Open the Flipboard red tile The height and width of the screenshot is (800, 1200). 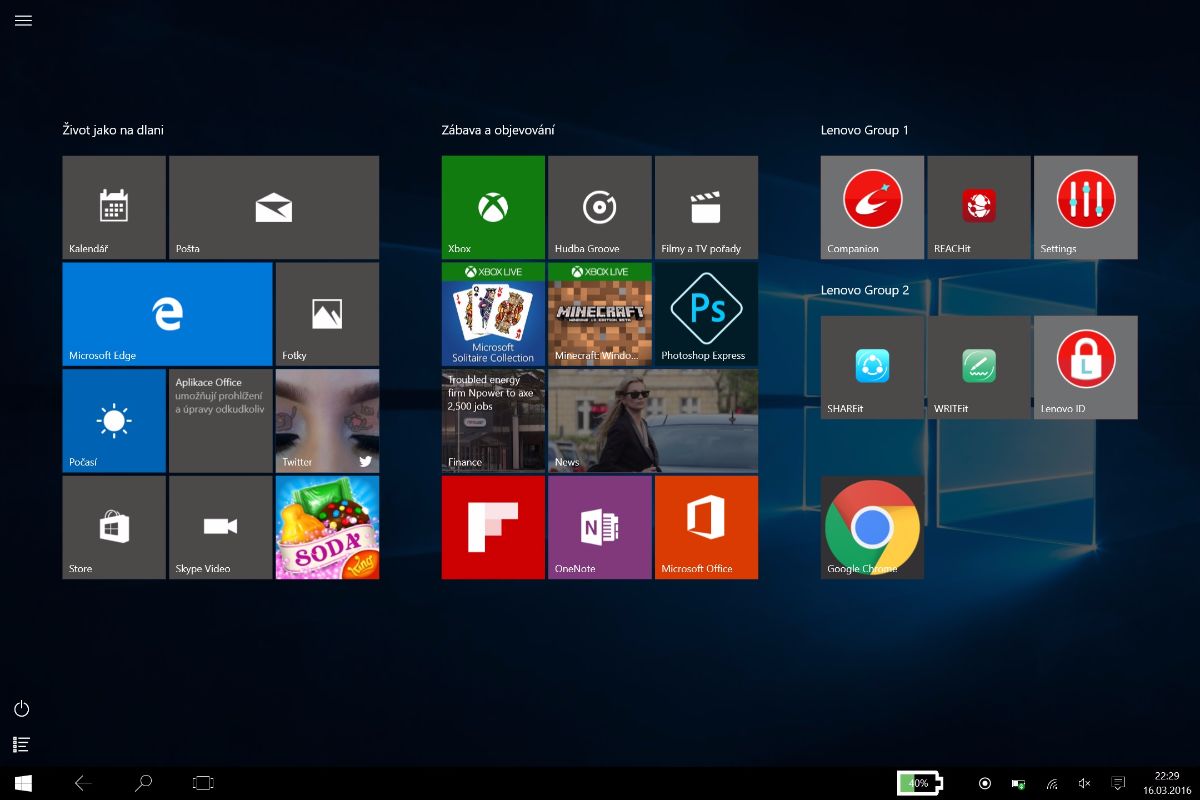pyautogui.click(x=493, y=527)
